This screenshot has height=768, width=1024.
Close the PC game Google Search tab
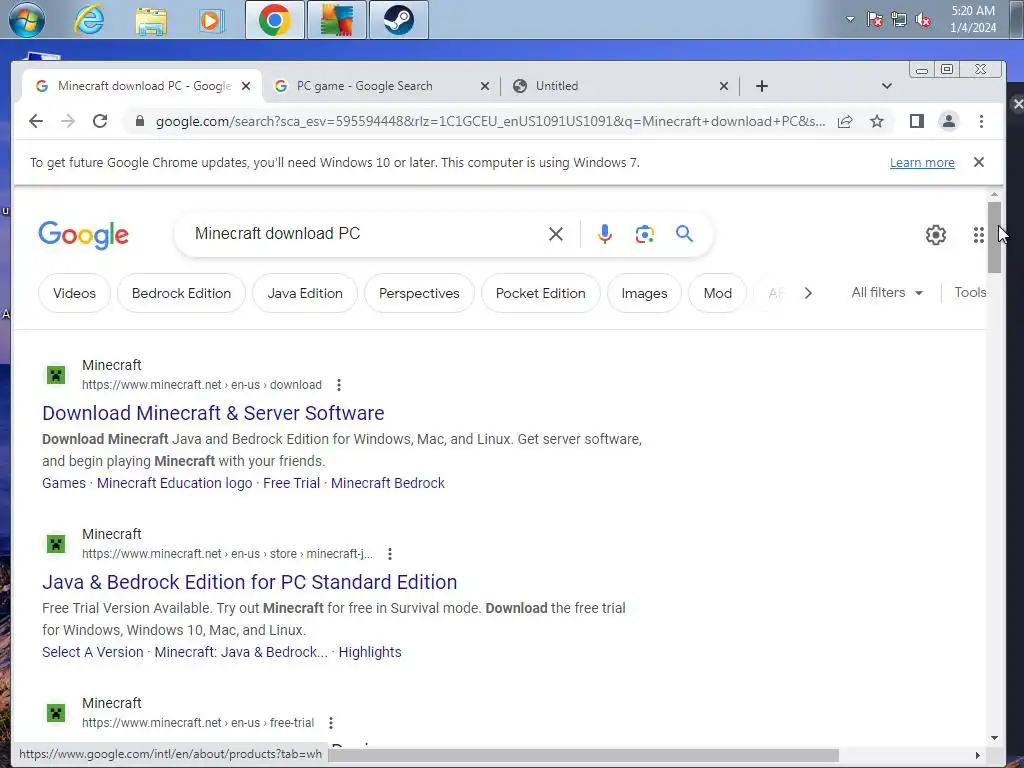pos(485,86)
